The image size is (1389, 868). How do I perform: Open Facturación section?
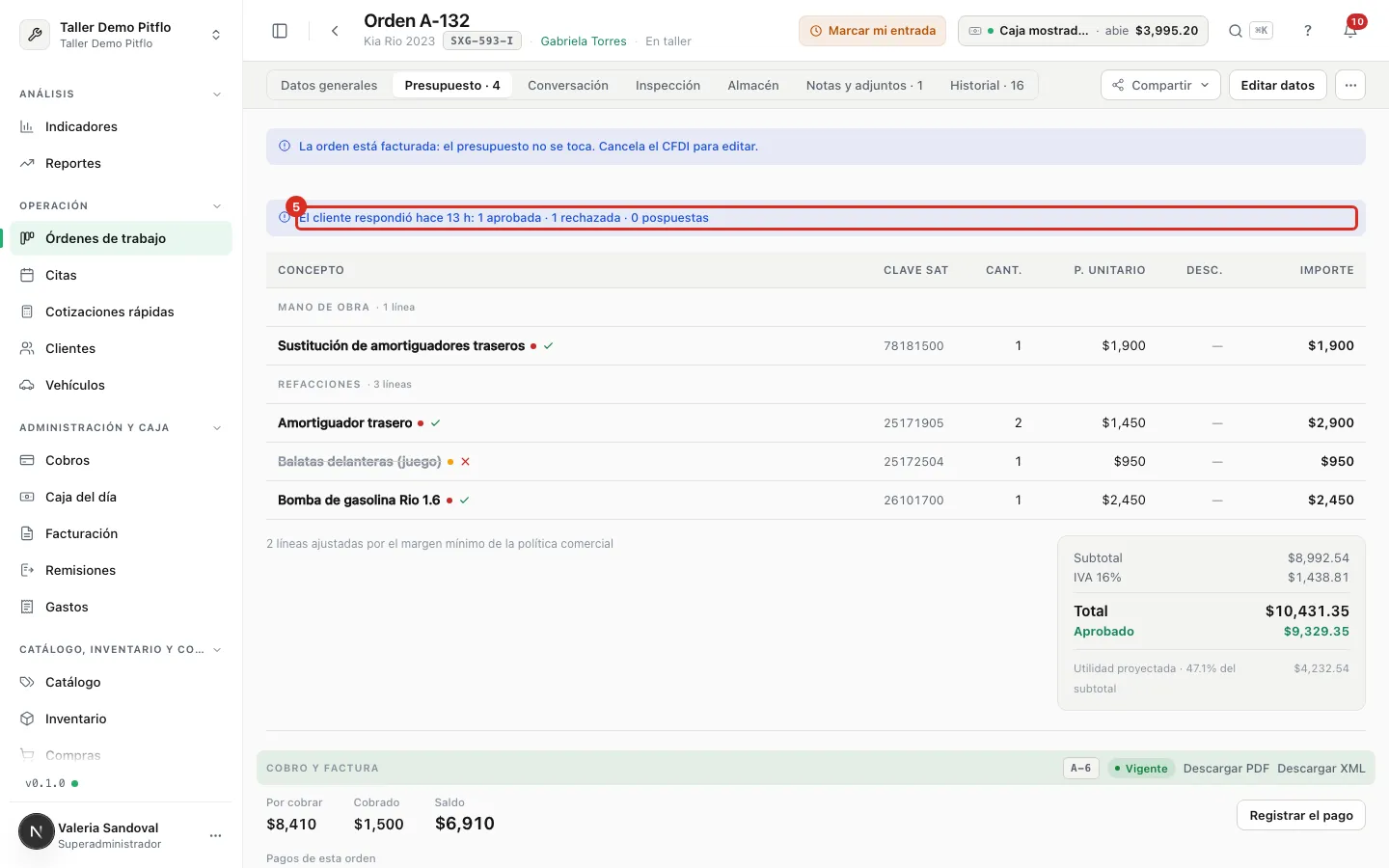pos(121,533)
